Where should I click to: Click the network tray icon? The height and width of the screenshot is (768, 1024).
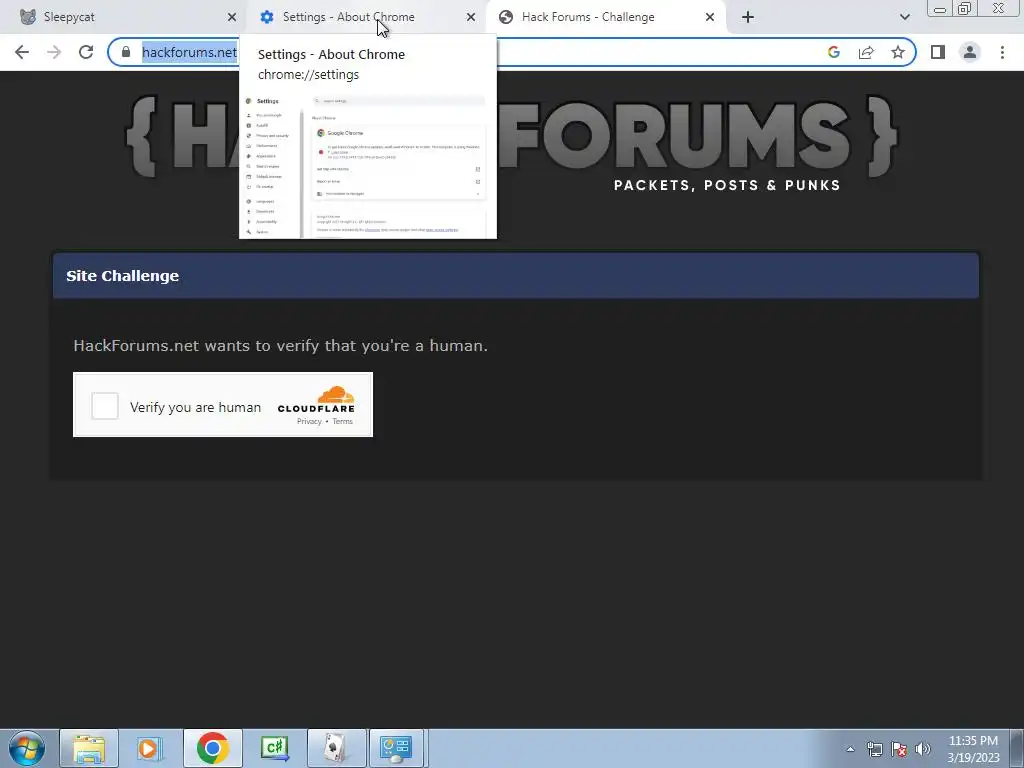click(874, 749)
